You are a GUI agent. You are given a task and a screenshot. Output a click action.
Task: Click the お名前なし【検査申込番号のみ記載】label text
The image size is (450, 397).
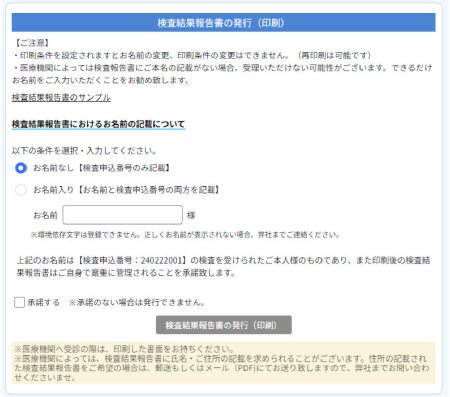pyautogui.click(x=101, y=168)
